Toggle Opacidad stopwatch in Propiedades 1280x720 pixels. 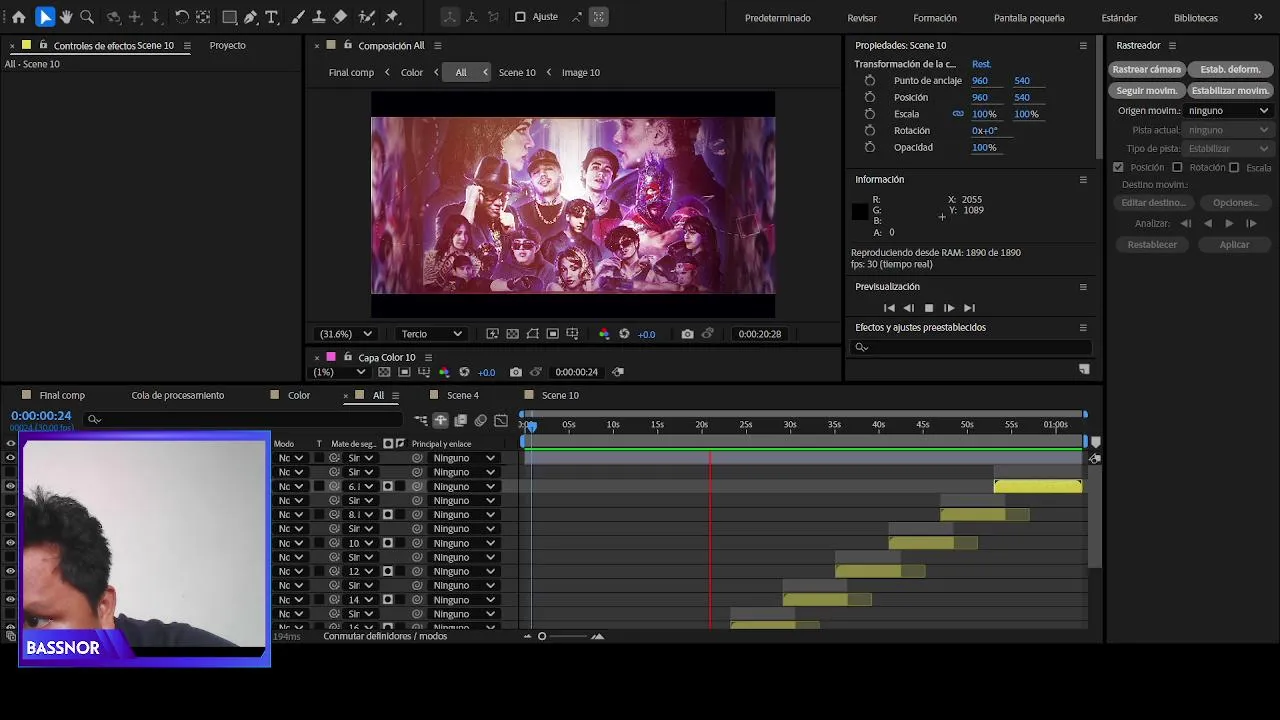coord(870,147)
